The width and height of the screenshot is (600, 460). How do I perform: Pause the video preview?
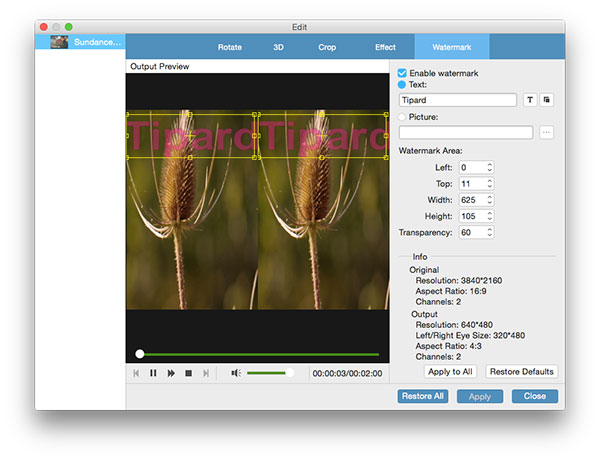coord(153,373)
